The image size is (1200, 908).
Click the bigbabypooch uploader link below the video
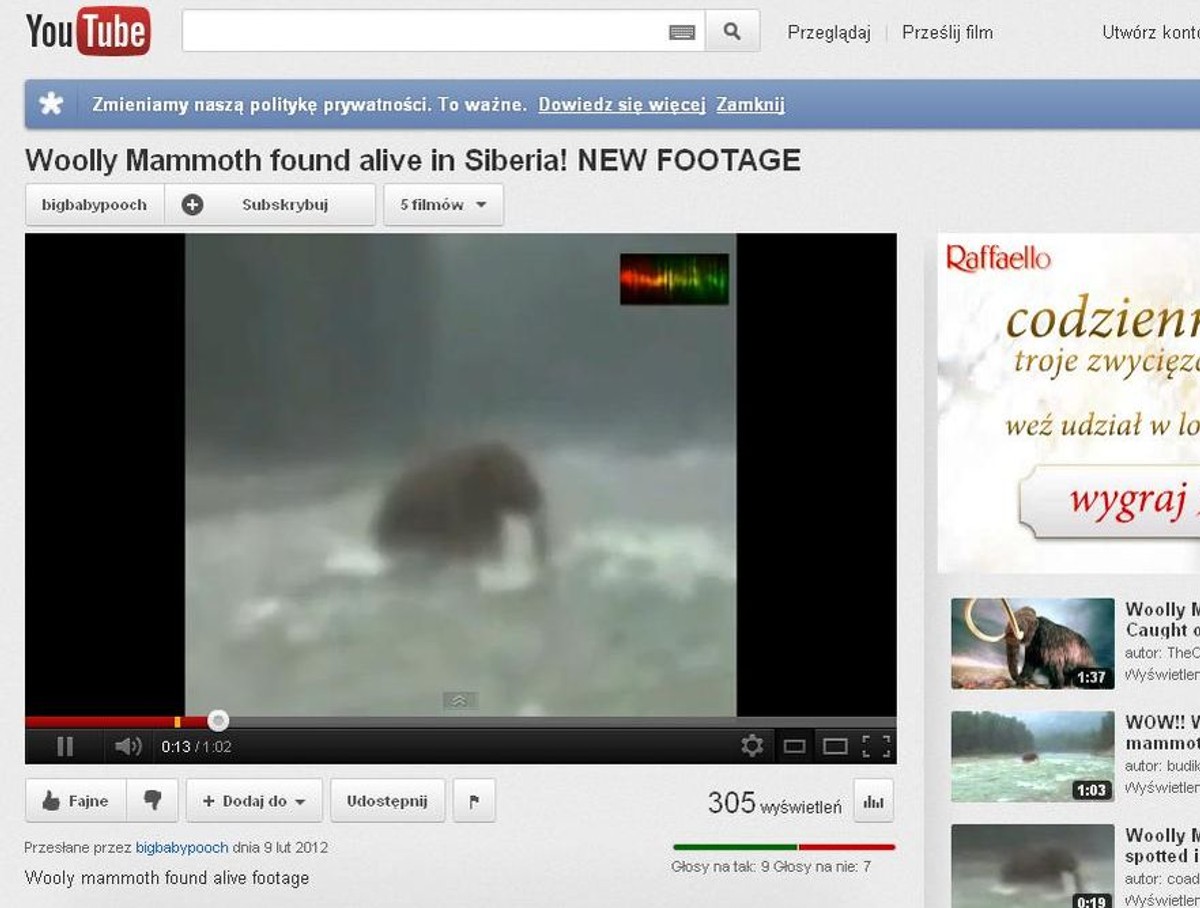182,847
